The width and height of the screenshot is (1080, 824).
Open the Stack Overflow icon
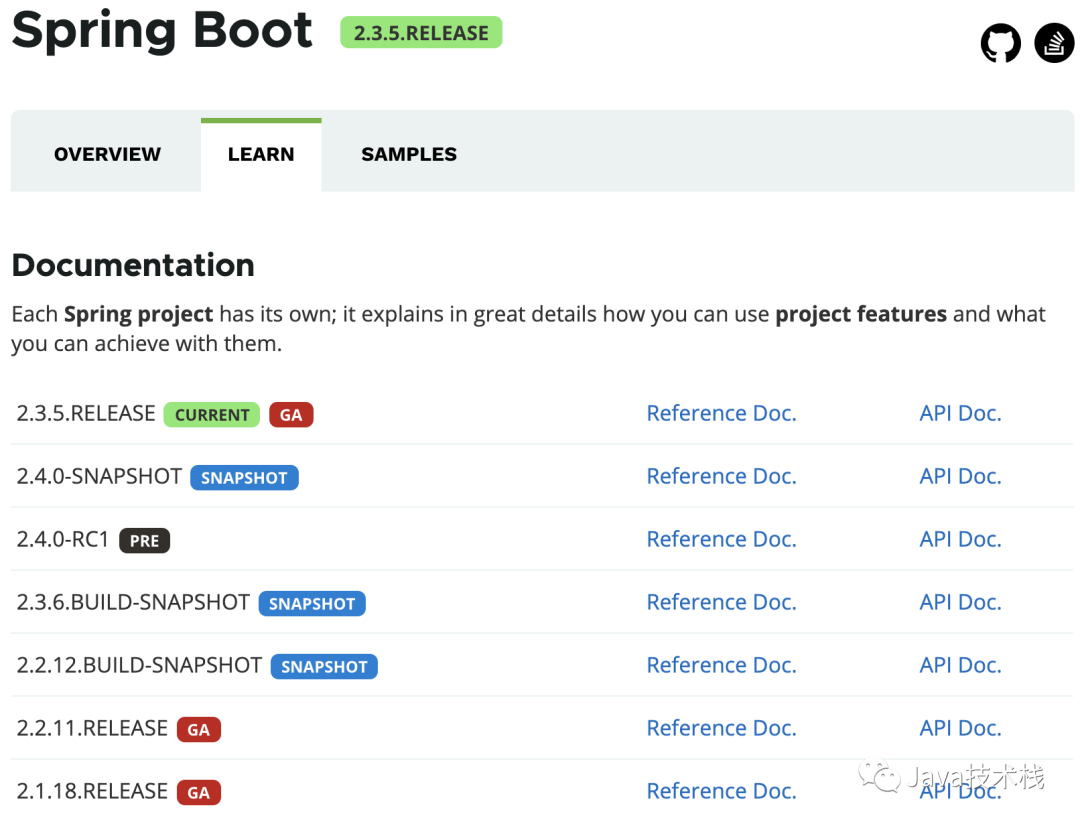pos(1054,43)
